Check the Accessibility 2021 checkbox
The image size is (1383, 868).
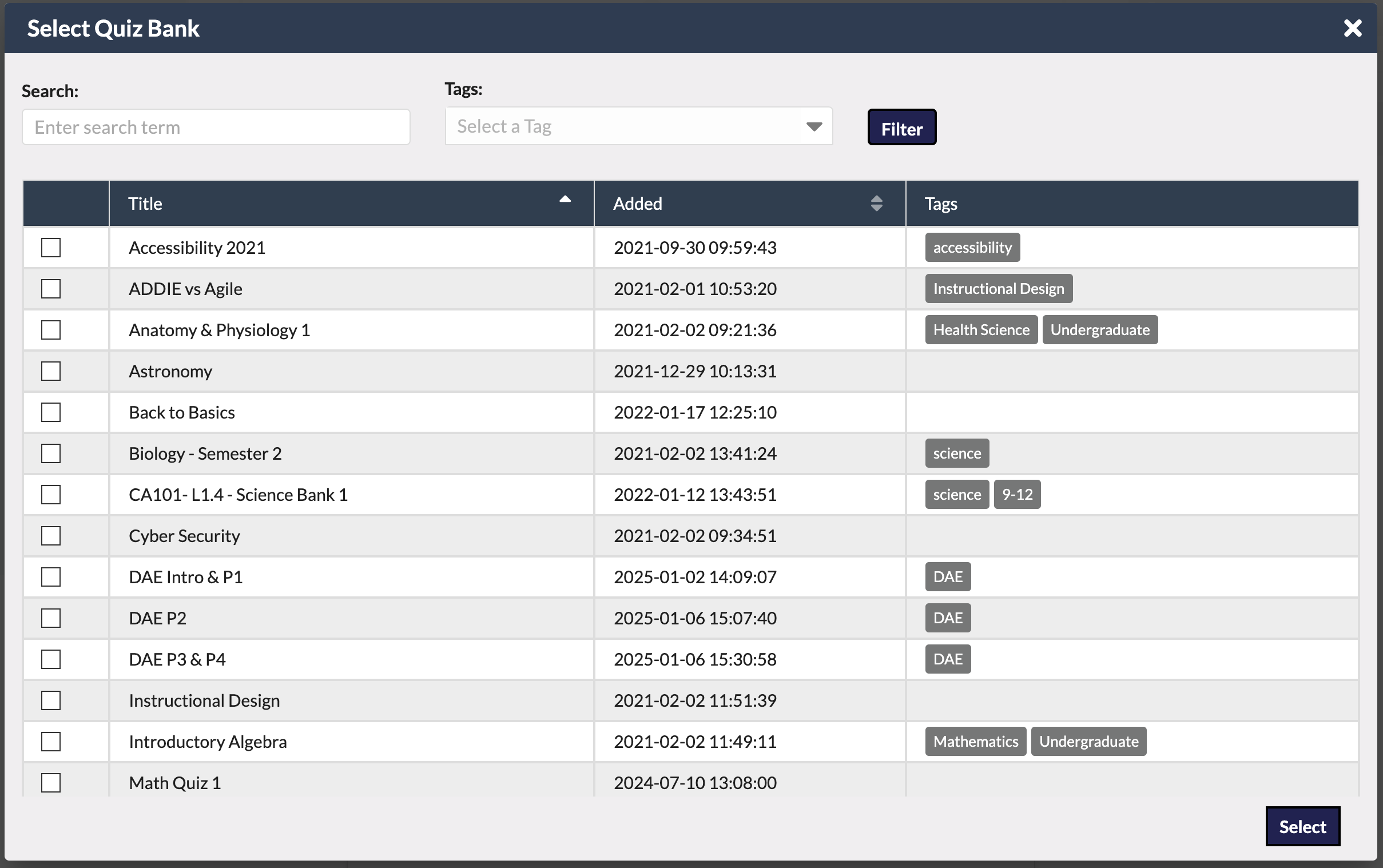point(51,248)
